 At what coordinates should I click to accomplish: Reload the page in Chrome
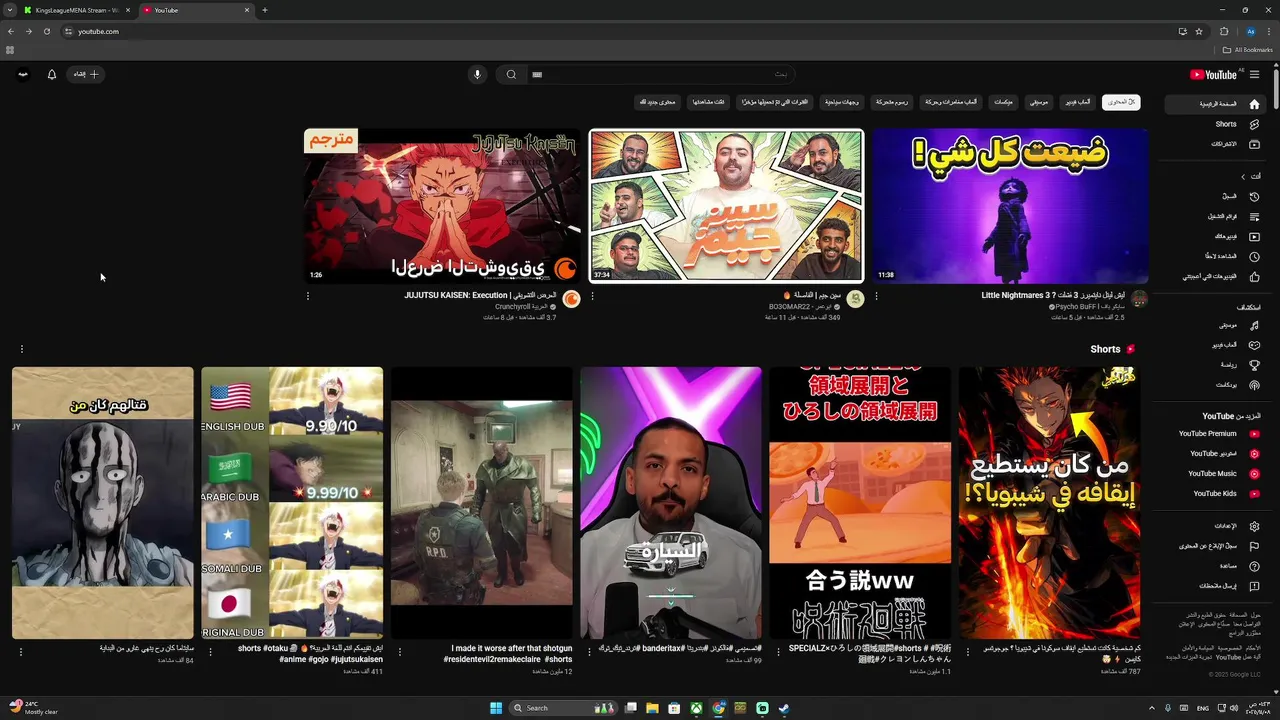coord(46,31)
